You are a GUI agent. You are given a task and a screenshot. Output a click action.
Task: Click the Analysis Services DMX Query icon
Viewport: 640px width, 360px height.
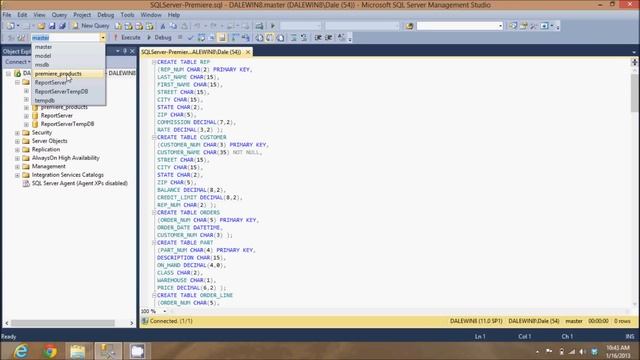[139, 26]
